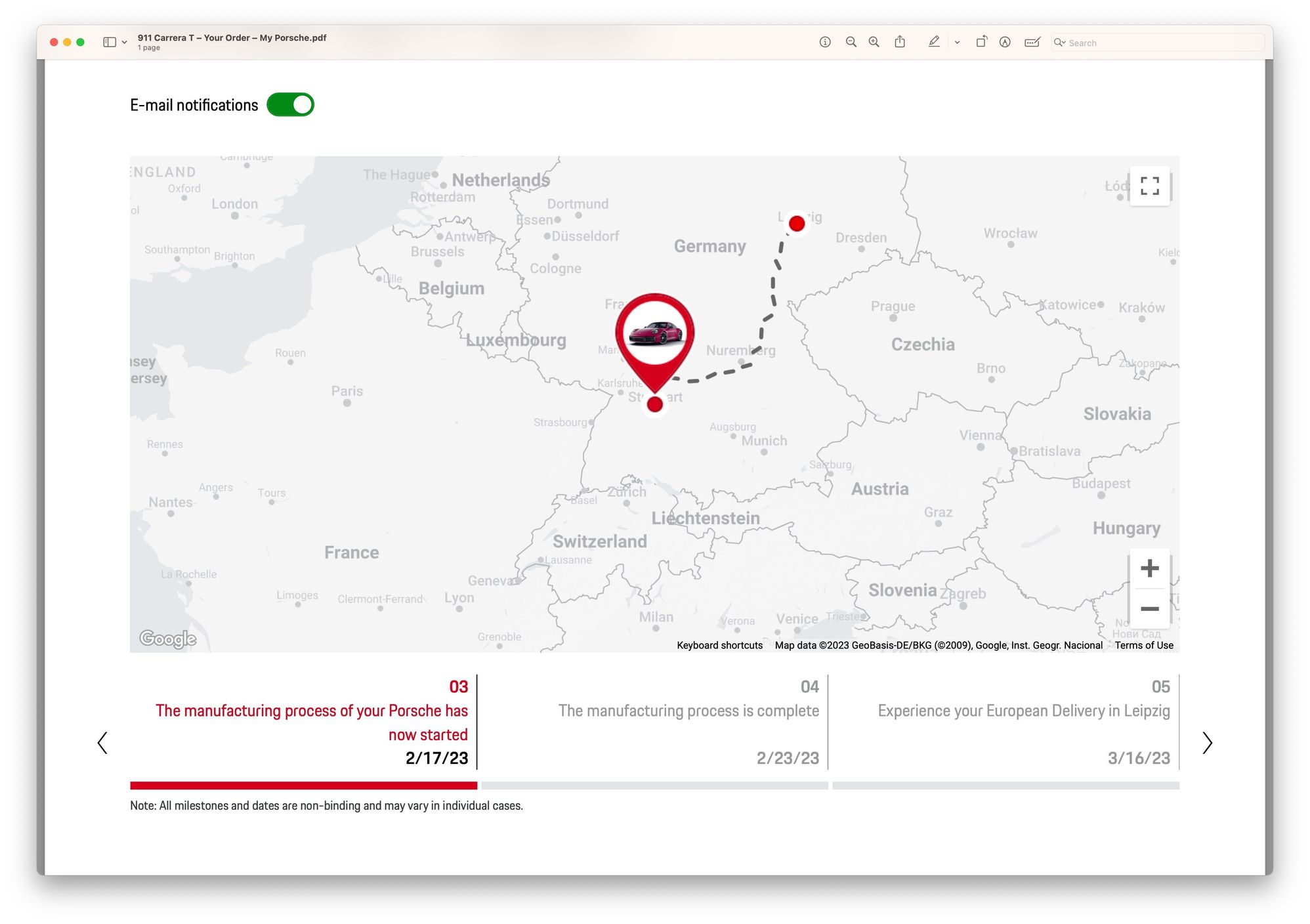1310x924 pixels.
Task: Go to previous milestones with left chevron
Action: coord(102,743)
